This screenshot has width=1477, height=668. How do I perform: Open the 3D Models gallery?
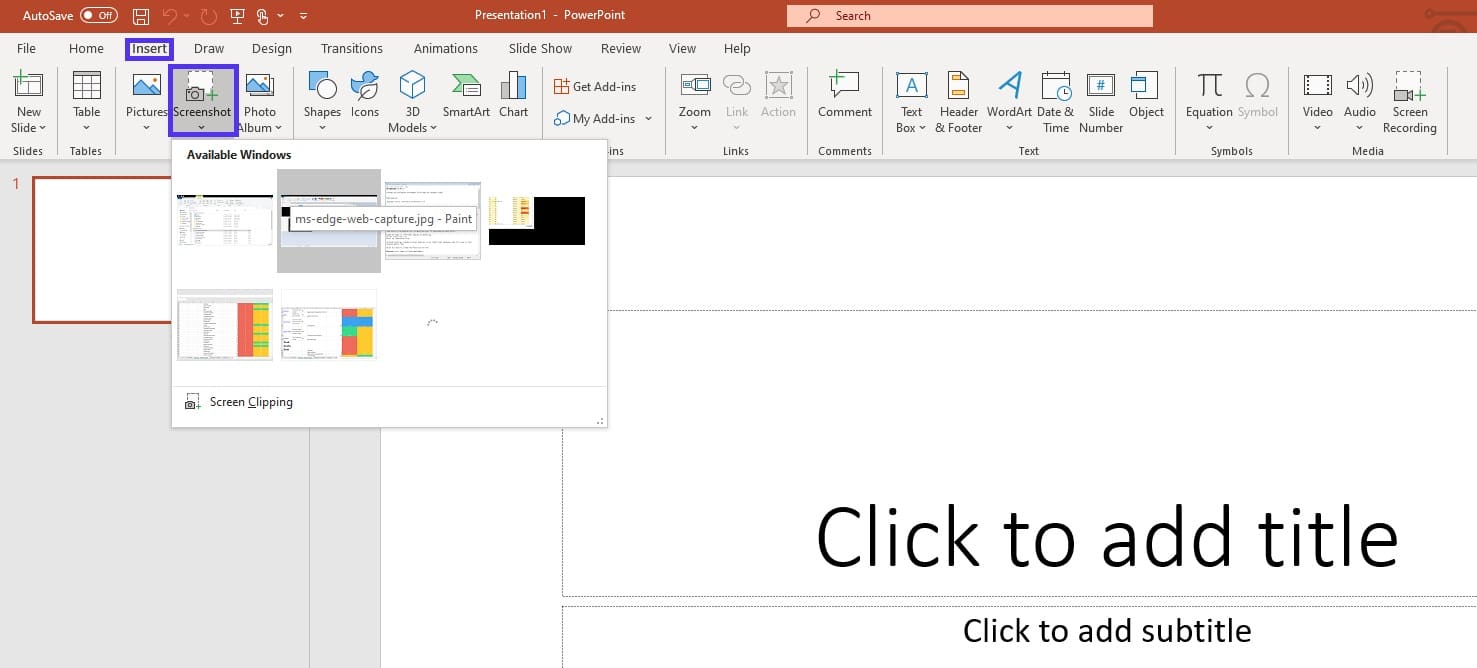click(411, 99)
